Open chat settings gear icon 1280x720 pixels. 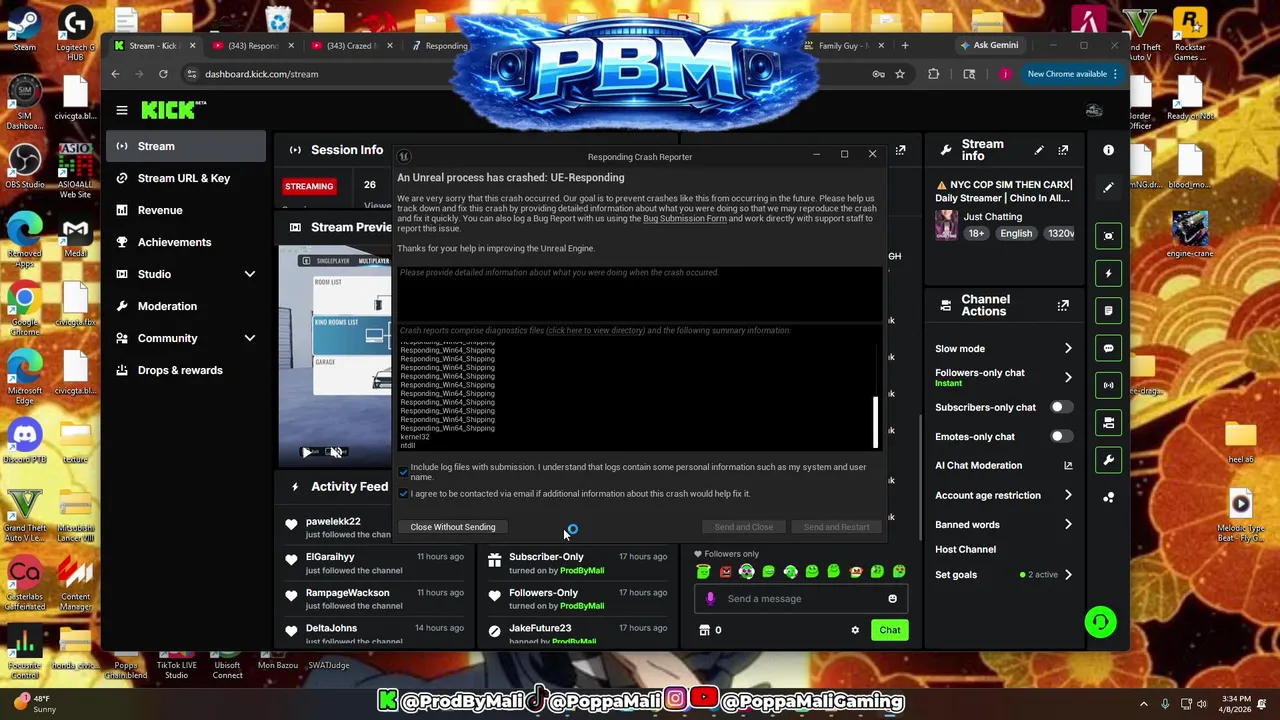click(855, 630)
